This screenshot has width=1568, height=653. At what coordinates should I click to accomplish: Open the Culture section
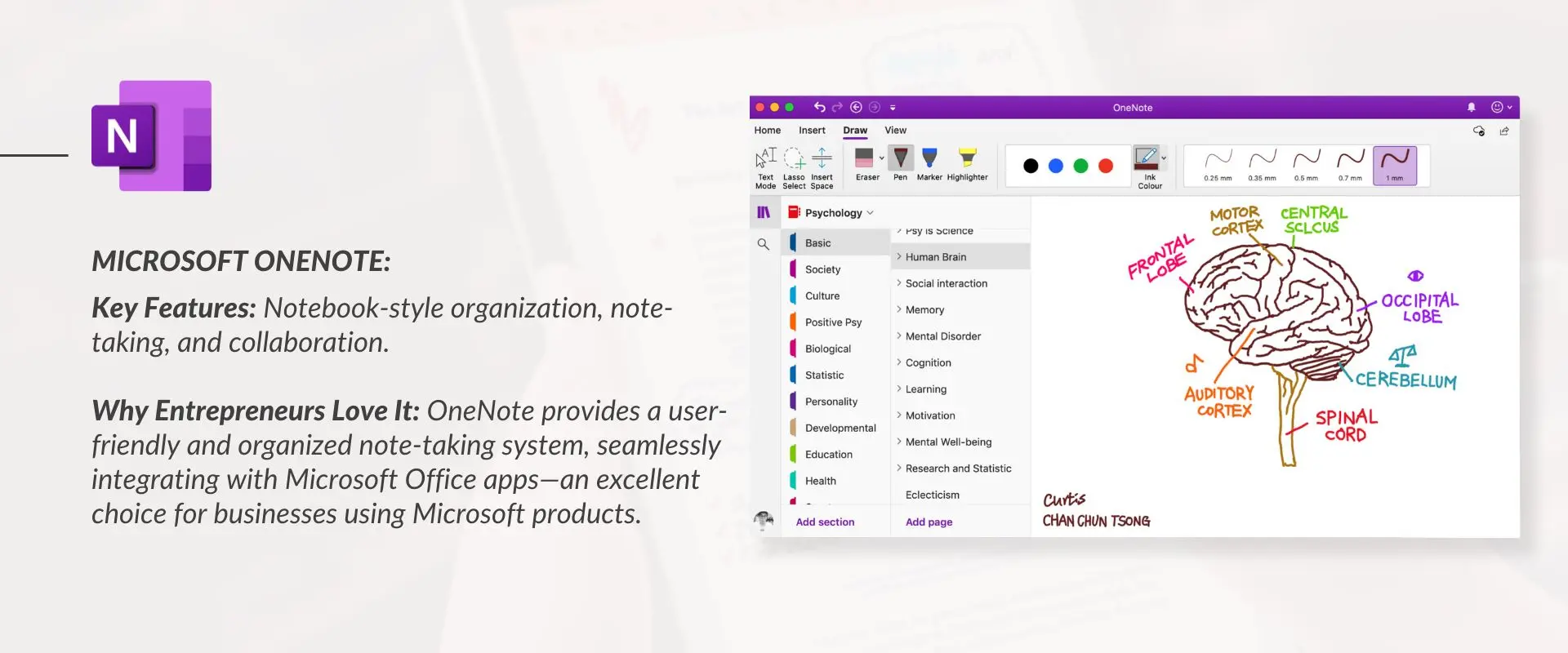coord(836,295)
